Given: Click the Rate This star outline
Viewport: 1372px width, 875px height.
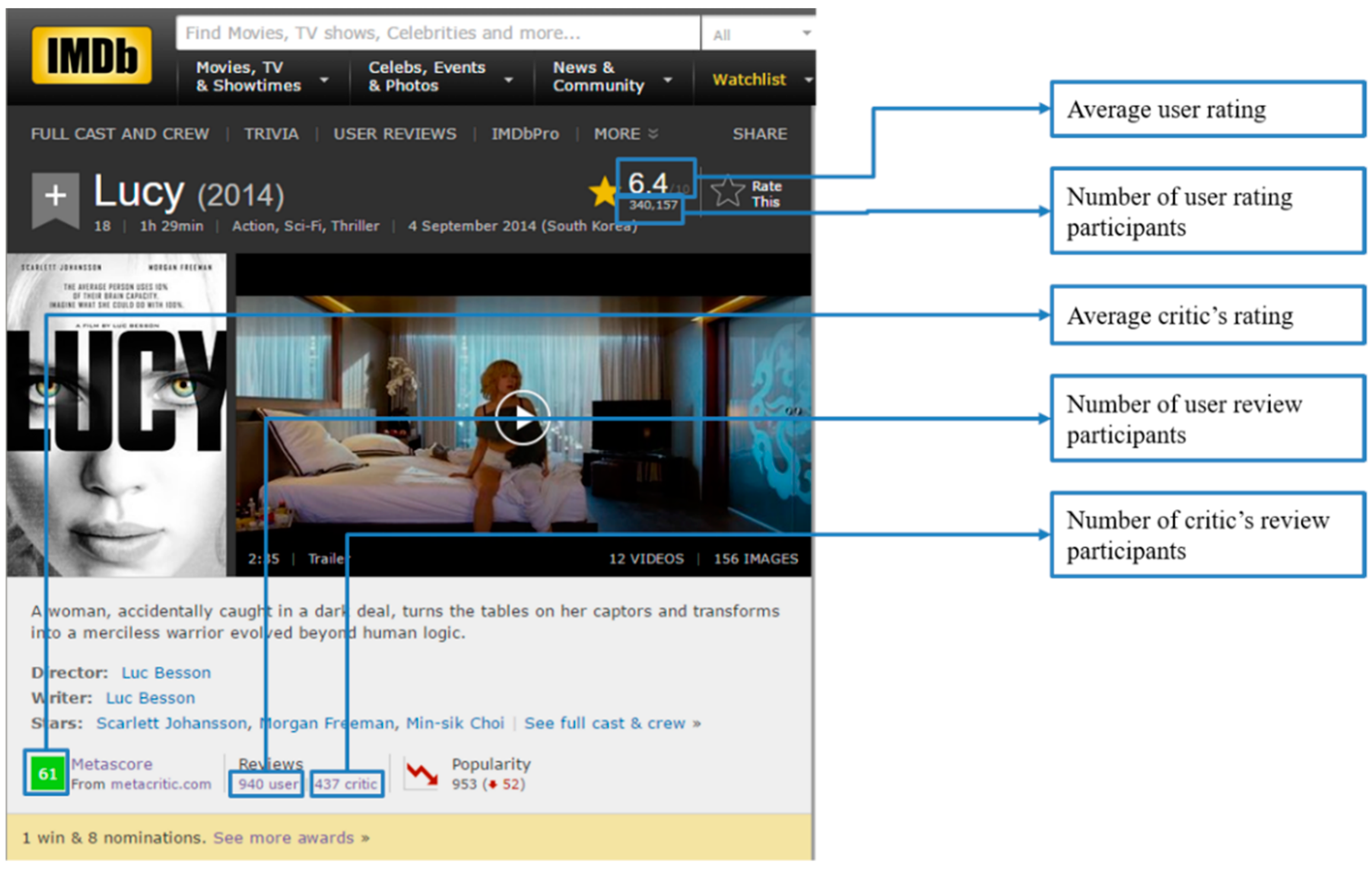Looking at the screenshot, I should pos(728,191).
